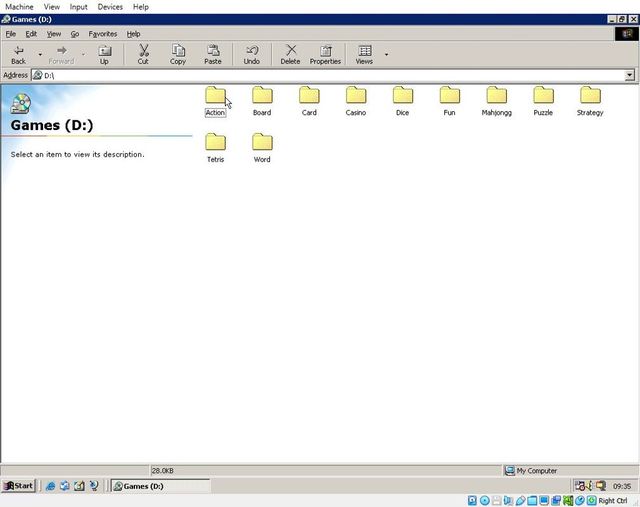Click the Back toolbar button
Image resolution: width=640 pixels, height=507 pixels.
tap(18, 55)
